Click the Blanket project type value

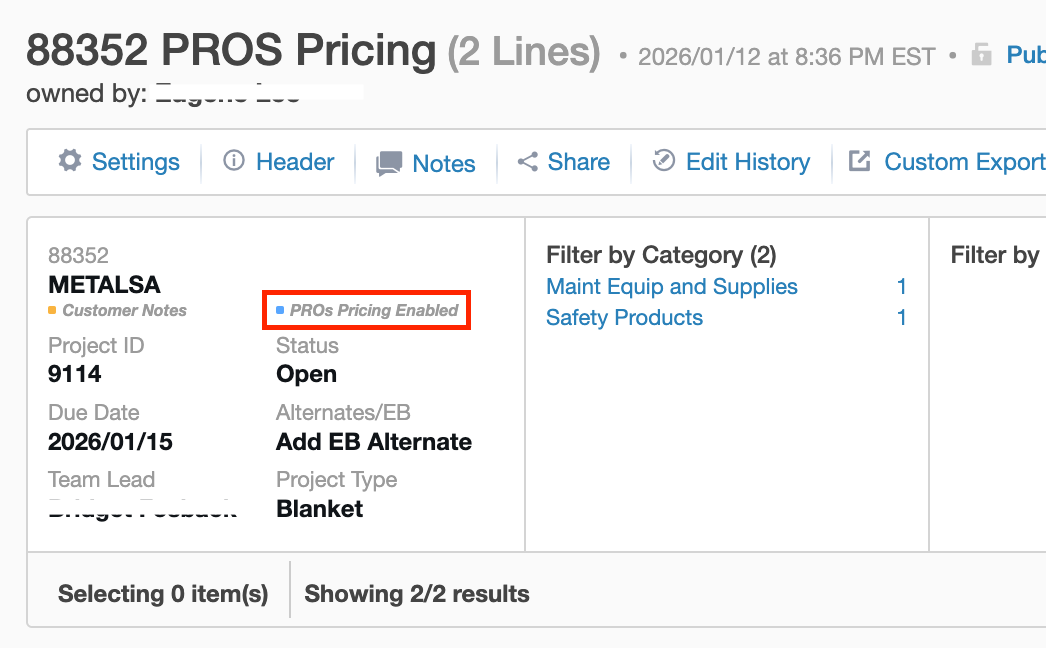(319, 509)
